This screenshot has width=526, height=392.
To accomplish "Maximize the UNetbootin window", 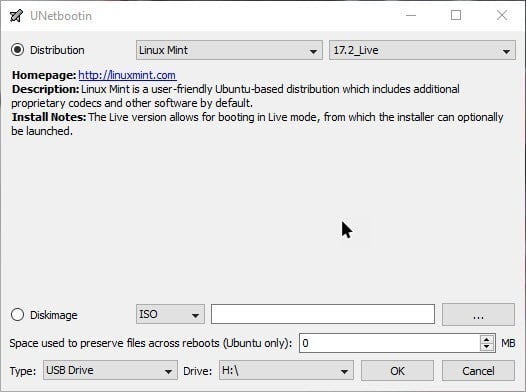I will (456, 15).
